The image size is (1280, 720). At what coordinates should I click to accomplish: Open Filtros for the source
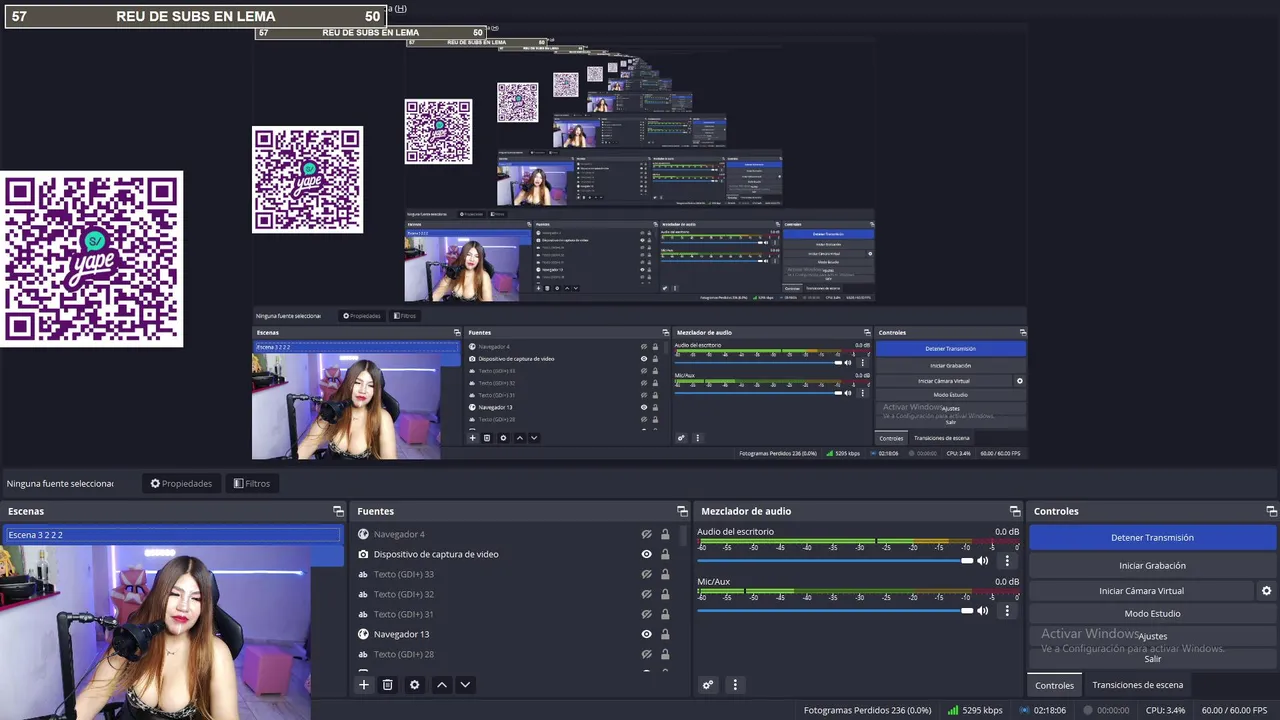click(x=251, y=483)
